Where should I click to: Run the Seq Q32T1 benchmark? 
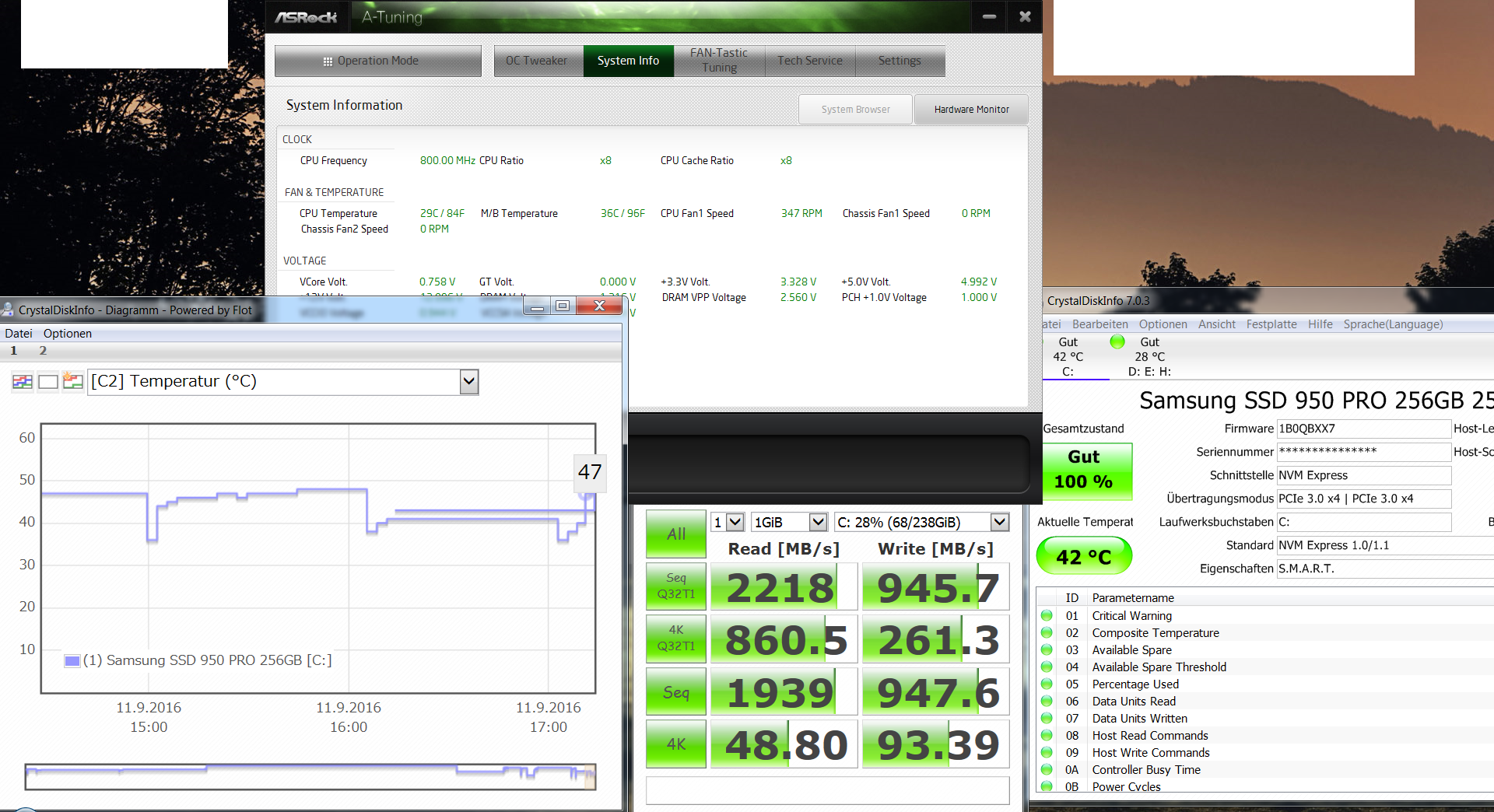[676, 586]
